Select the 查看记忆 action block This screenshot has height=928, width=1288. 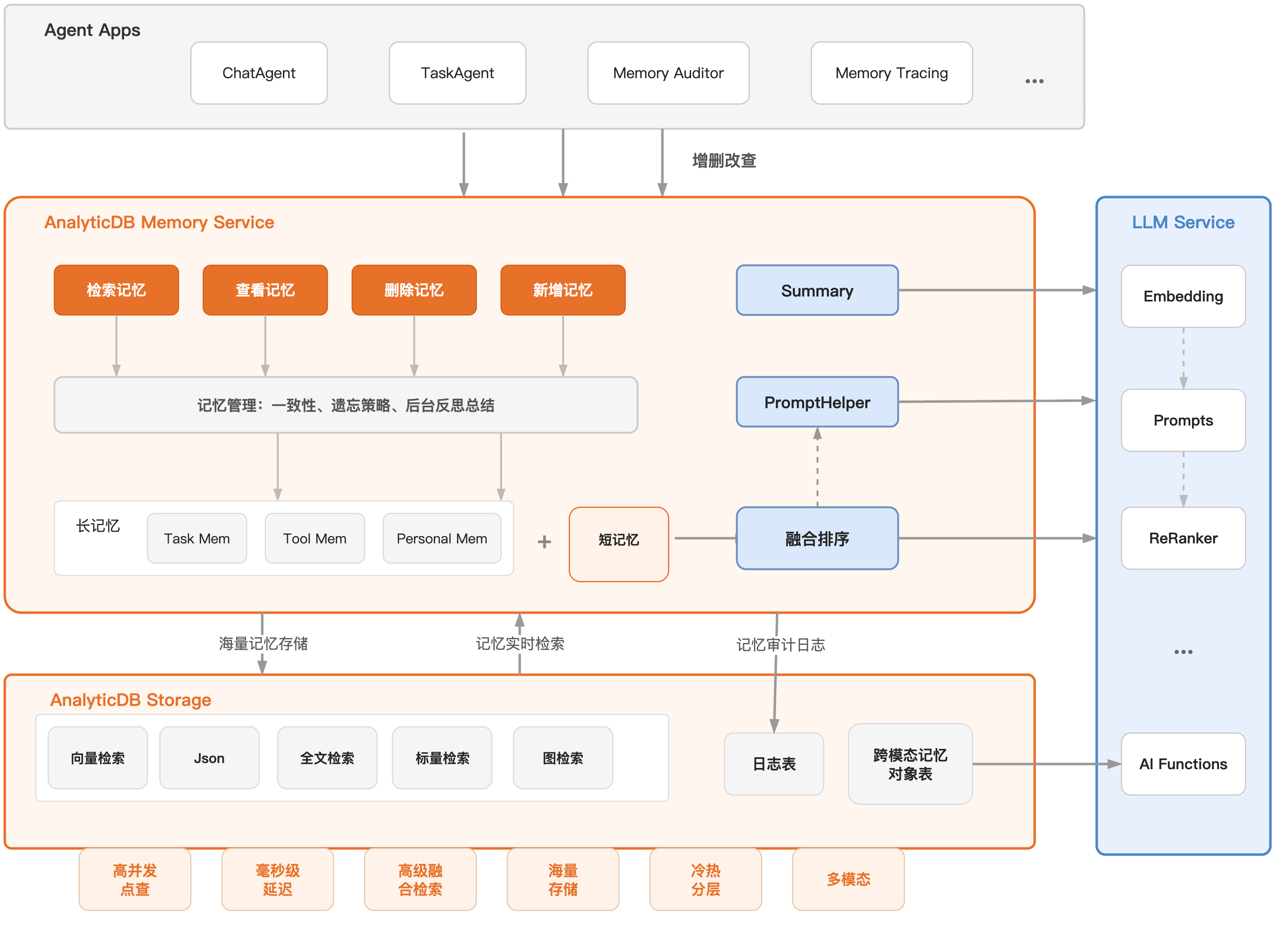pyautogui.click(x=265, y=290)
